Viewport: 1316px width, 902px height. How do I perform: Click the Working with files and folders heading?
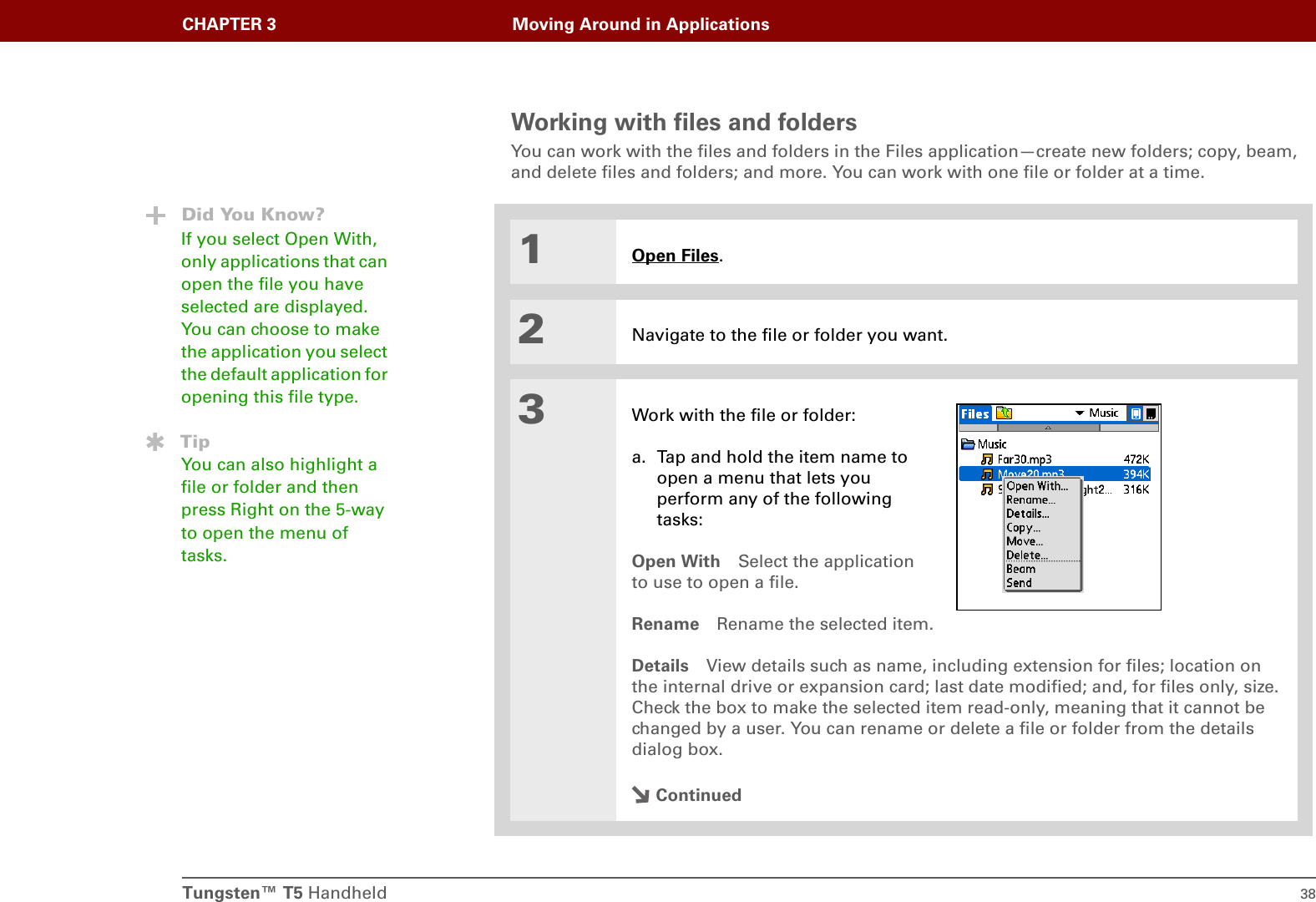click(x=684, y=123)
